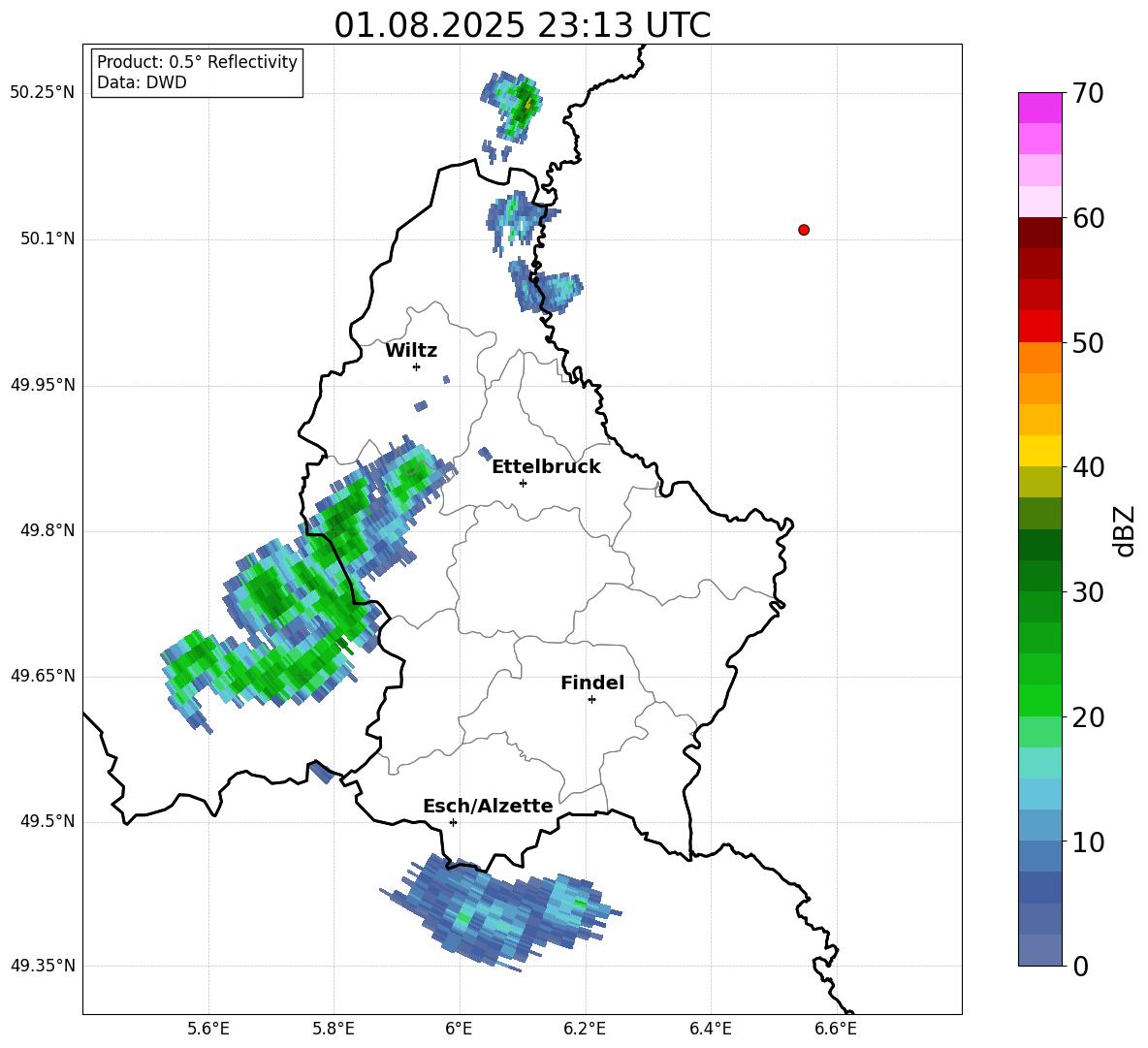Click the colorbar tick label 50
Viewport: 1148px width, 1048px height.
[1088, 342]
